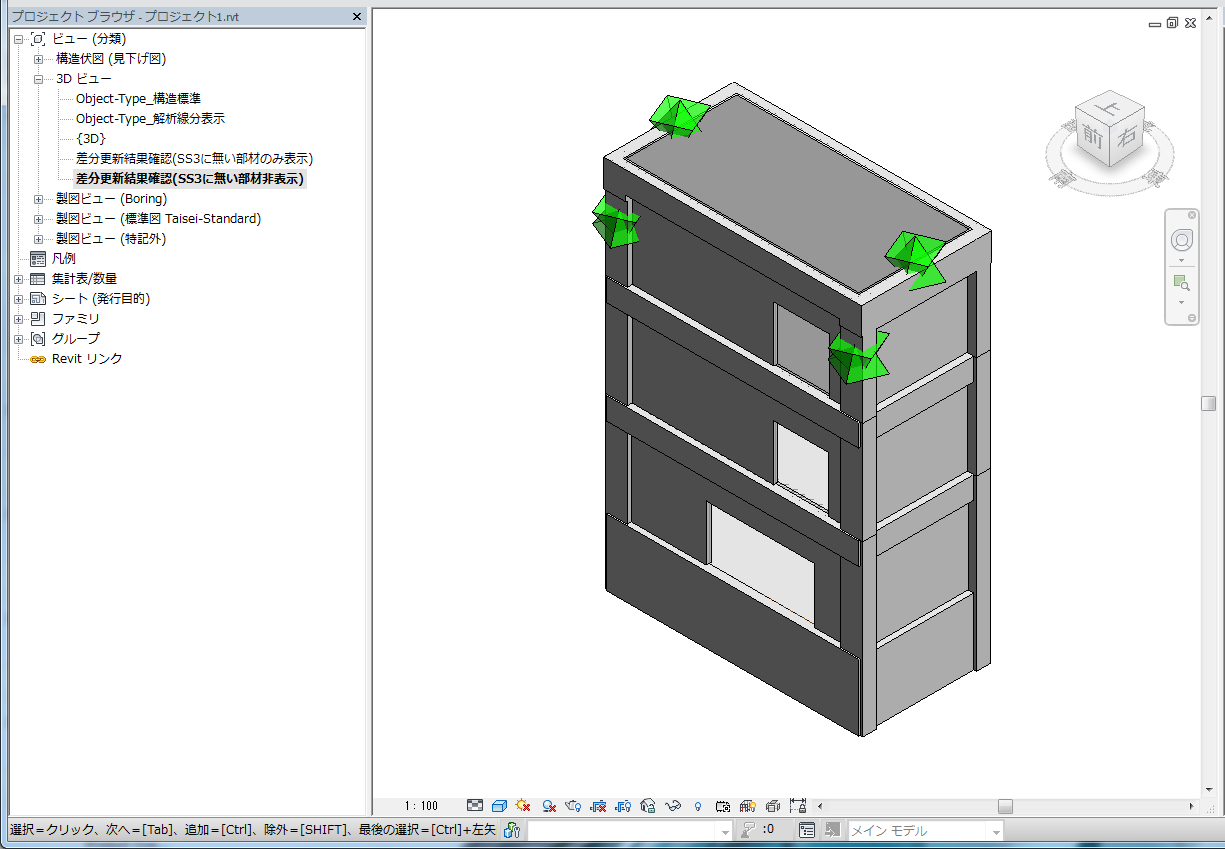Expand the 構造伏図 (見下げ図) node
This screenshot has width=1225, height=849.
click(x=38, y=59)
